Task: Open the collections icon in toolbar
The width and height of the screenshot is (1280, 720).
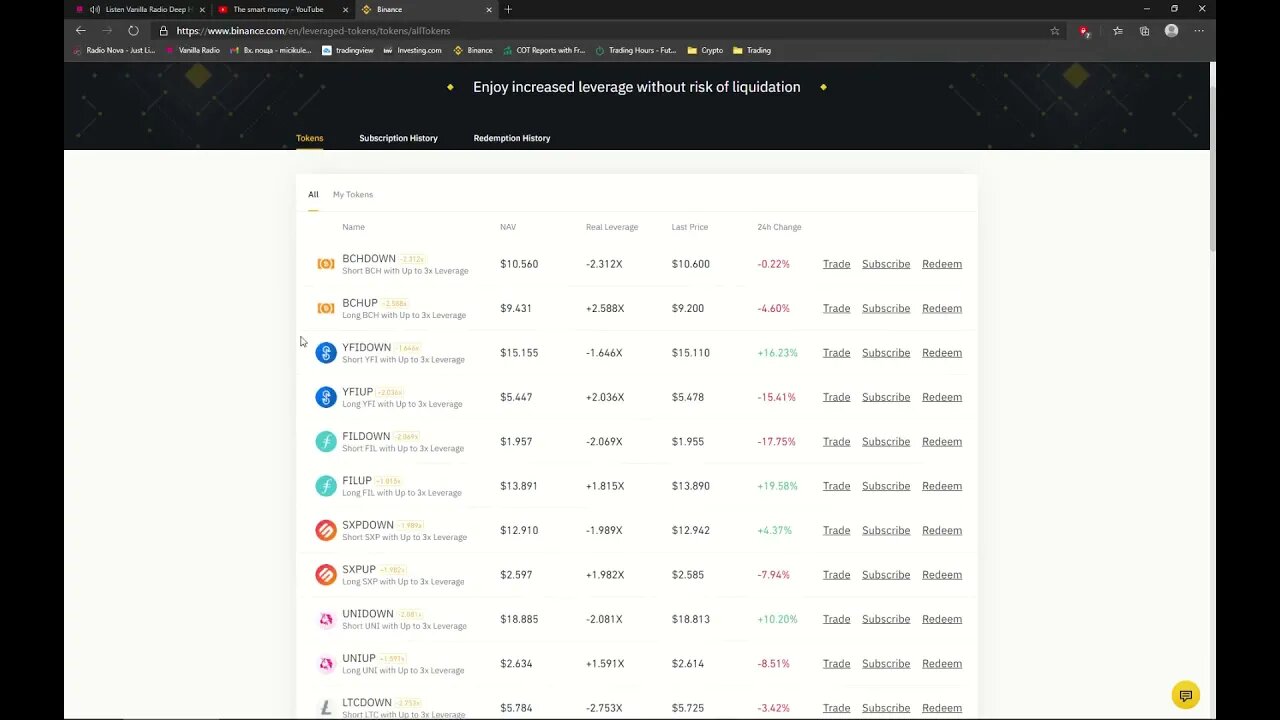Action: click(1144, 31)
